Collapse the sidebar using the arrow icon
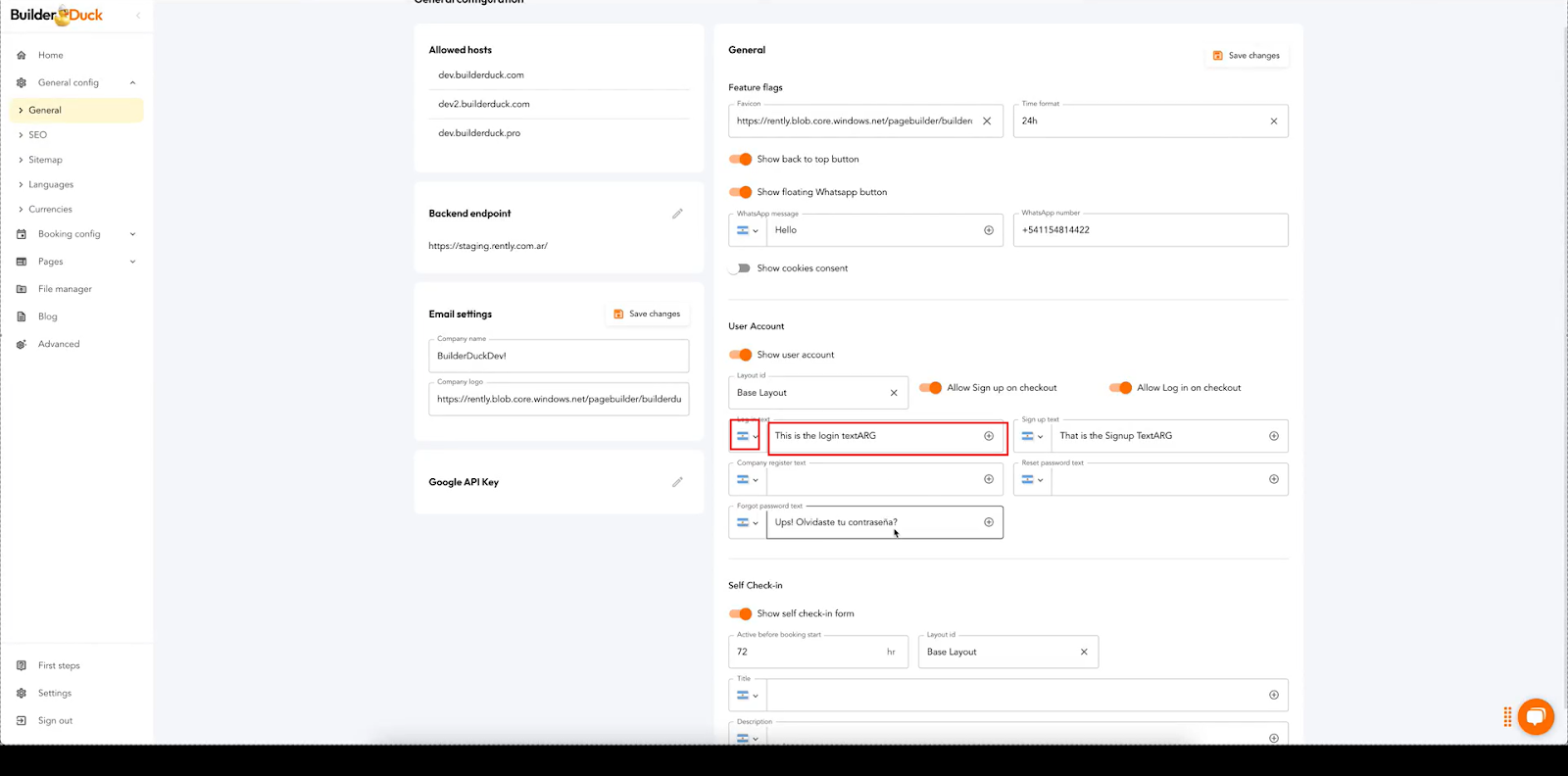Image resolution: width=1568 pixels, height=776 pixels. point(138,16)
